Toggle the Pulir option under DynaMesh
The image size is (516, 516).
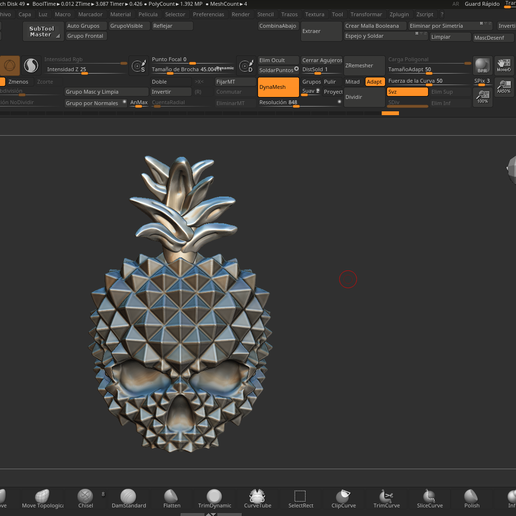(x=330, y=82)
